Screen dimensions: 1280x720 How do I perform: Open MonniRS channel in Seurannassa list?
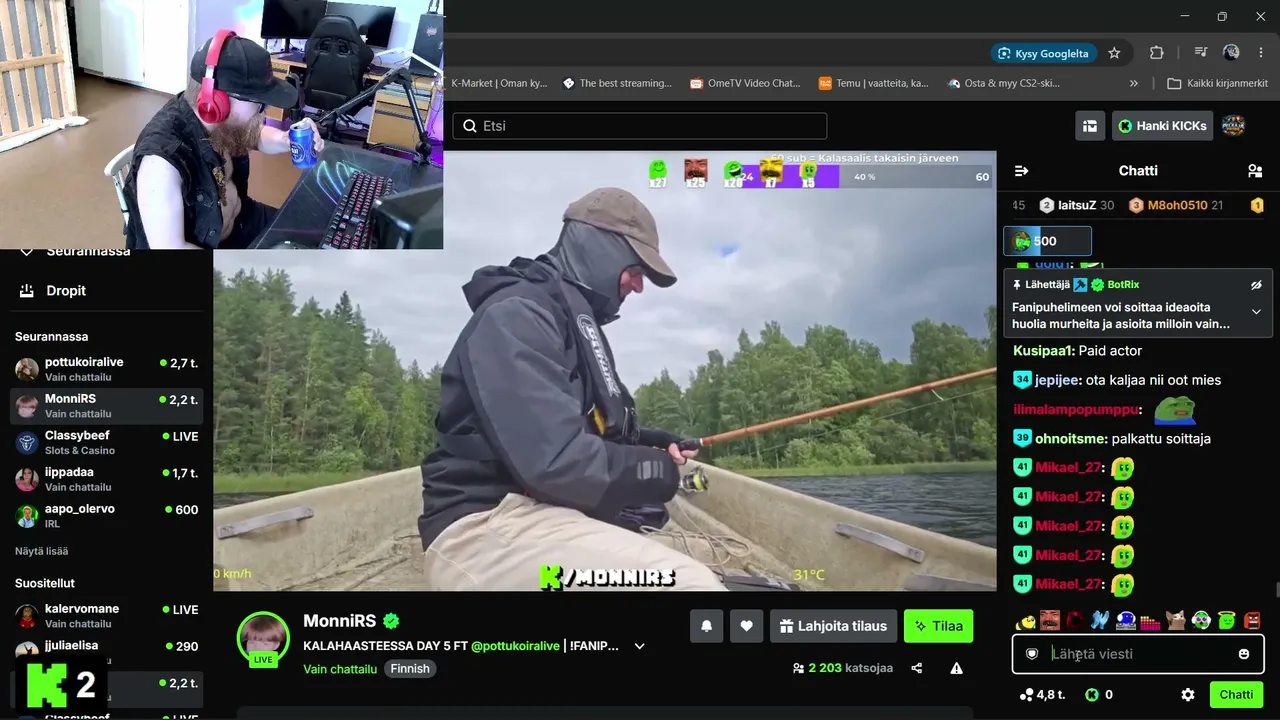pos(105,405)
